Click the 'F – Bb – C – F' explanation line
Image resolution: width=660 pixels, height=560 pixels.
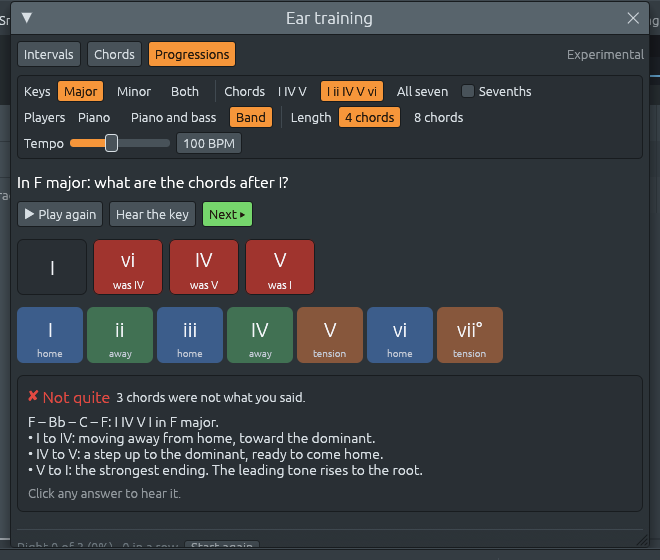click(123, 422)
